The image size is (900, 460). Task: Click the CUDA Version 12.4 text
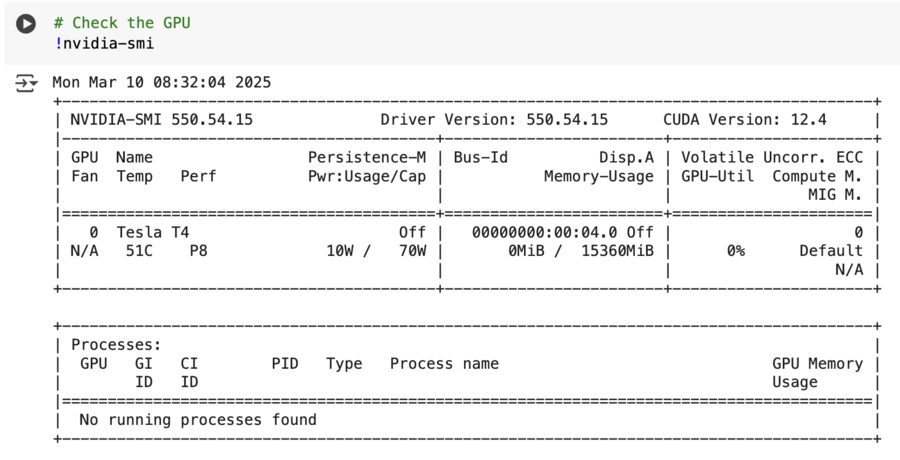(x=745, y=120)
